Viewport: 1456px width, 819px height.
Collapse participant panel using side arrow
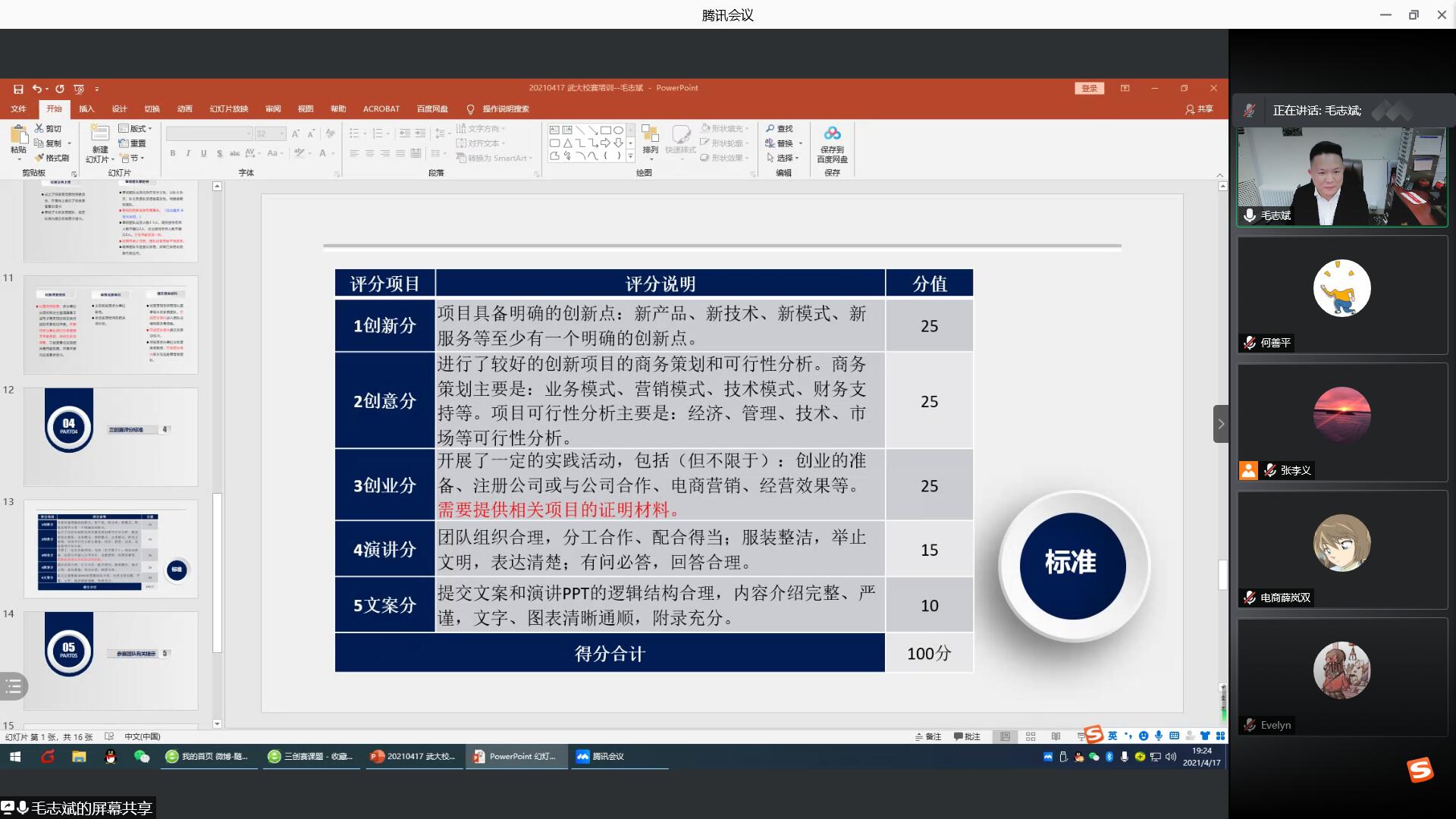(x=1221, y=424)
